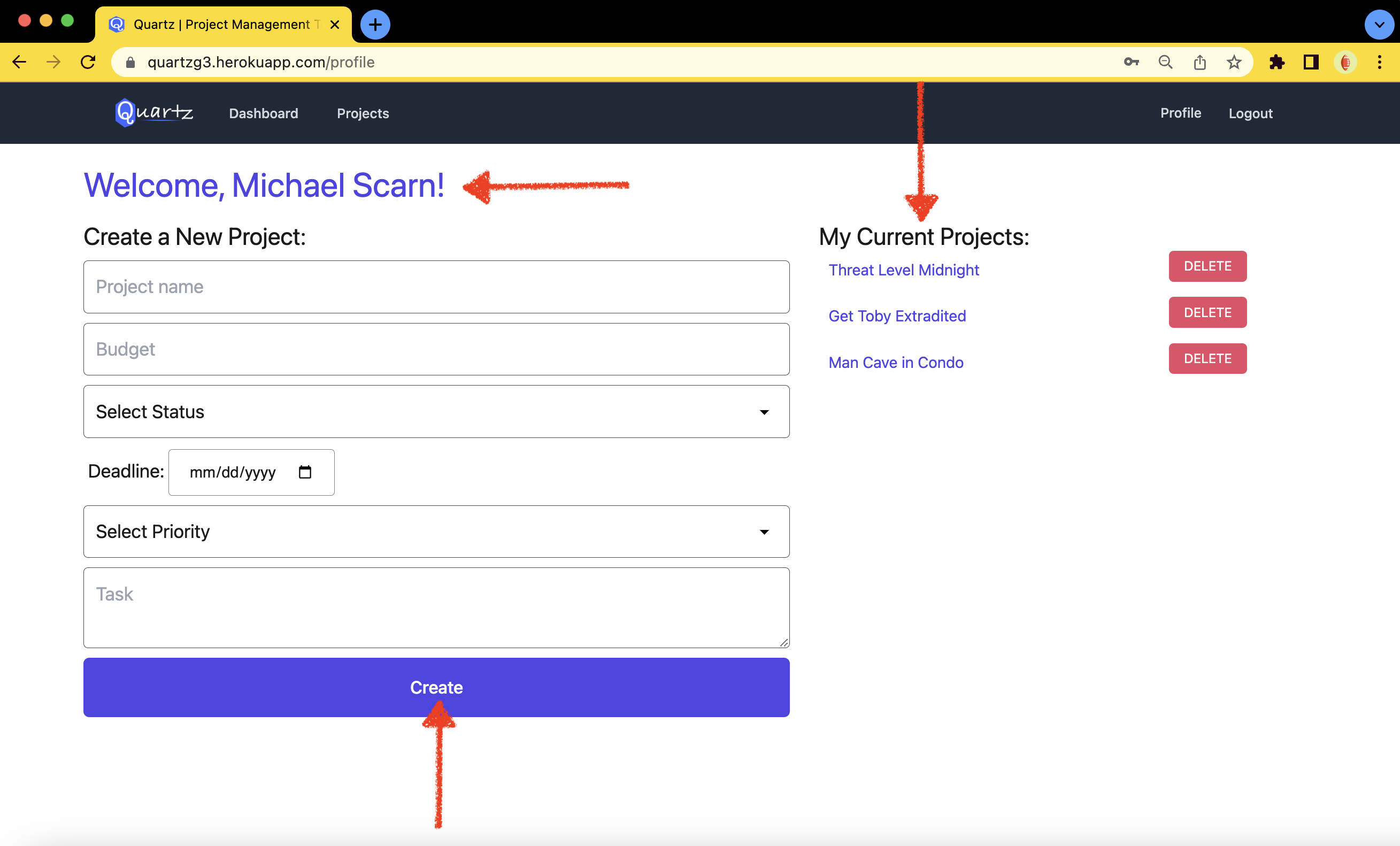Click the browser zoom/search icon
The height and width of the screenshot is (846, 1400).
tap(1165, 62)
